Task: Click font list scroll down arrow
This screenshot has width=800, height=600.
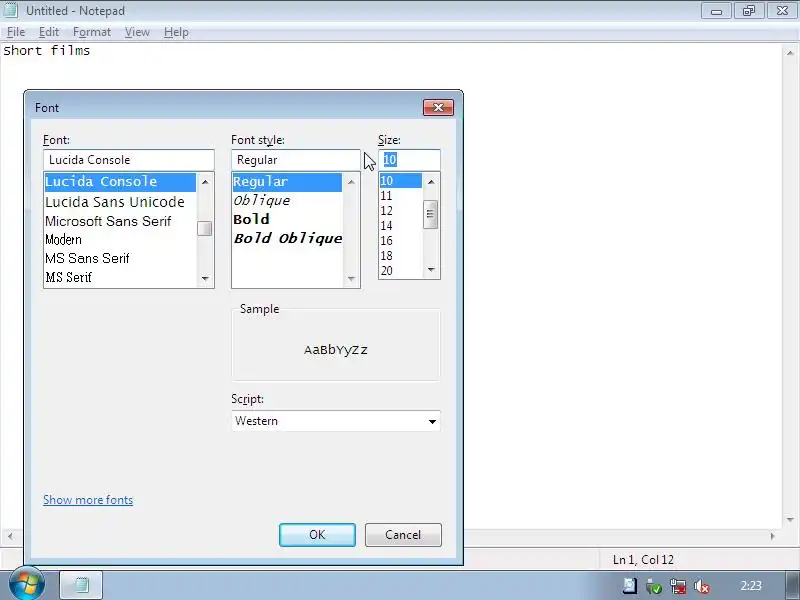Action: pyautogui.click(x=205, y=279)
